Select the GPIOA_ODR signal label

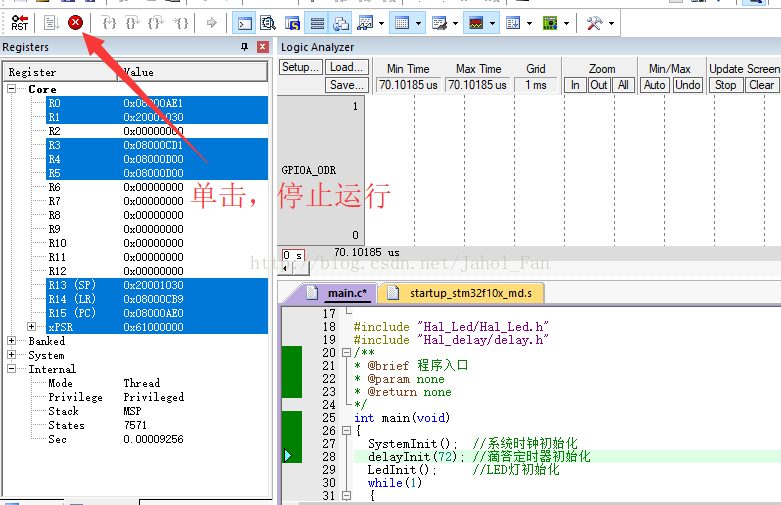point(308,170)
